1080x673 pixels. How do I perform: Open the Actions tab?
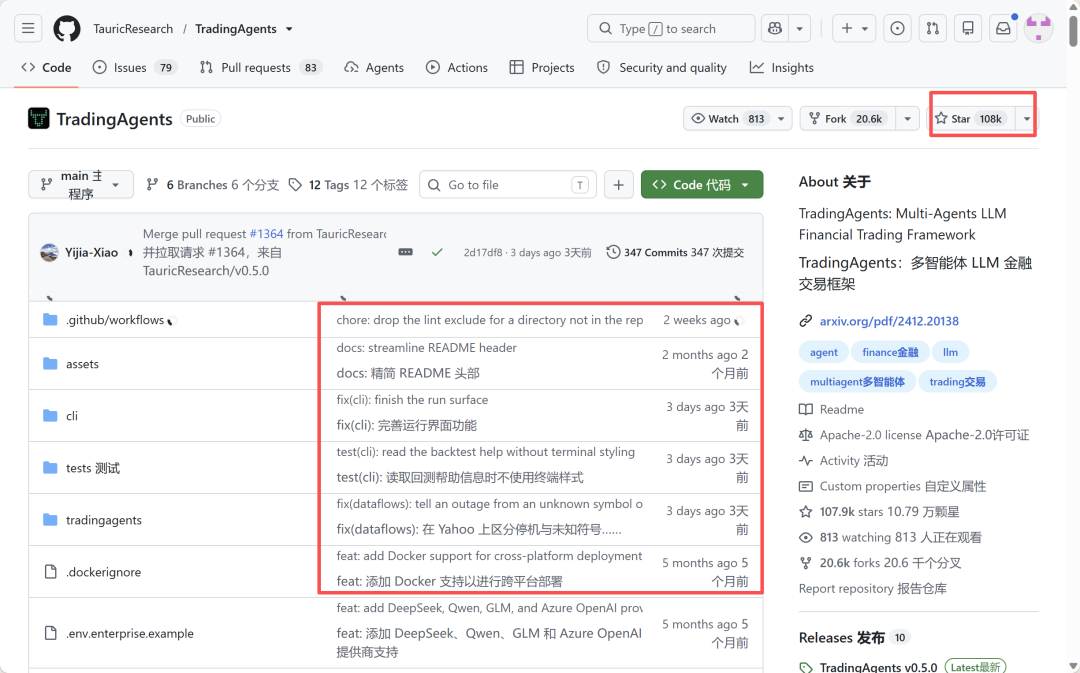[x=457, y=68]
